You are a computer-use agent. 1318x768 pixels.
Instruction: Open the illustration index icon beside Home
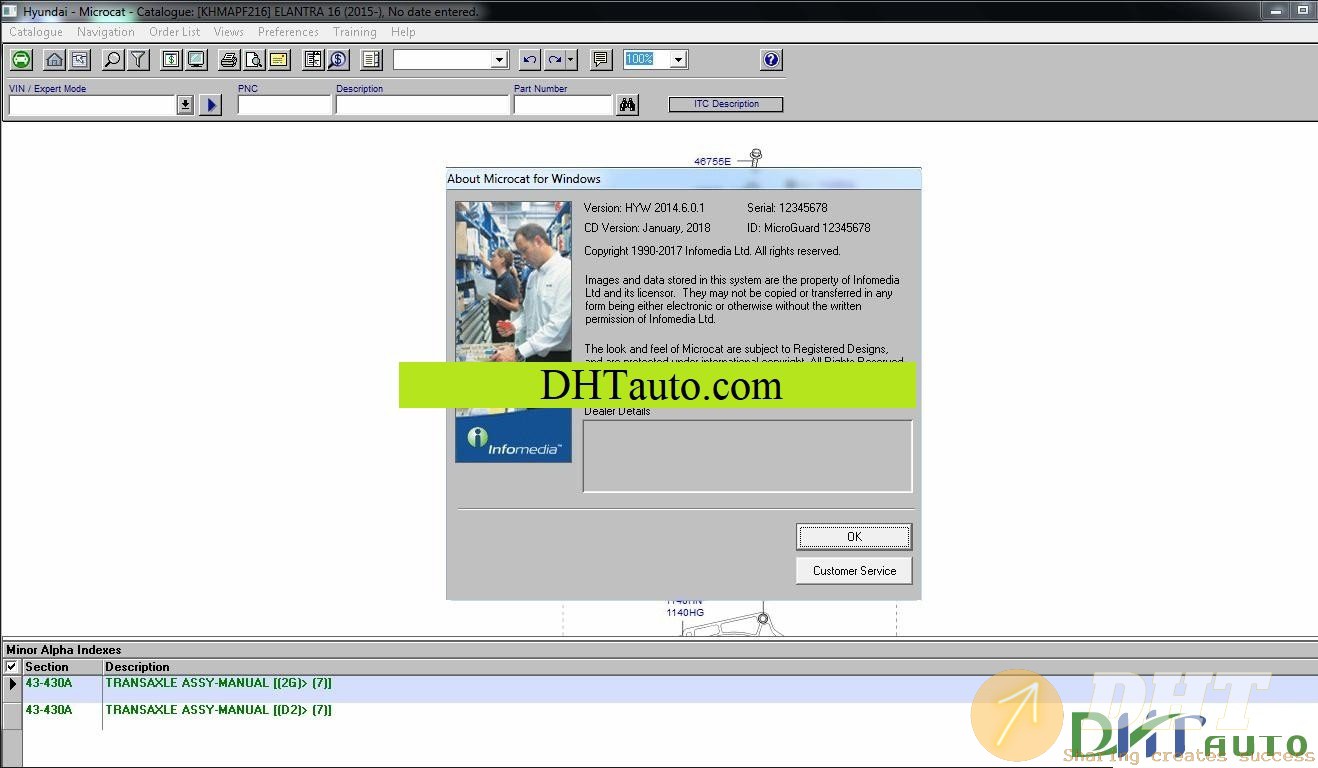tap(79, 60)
